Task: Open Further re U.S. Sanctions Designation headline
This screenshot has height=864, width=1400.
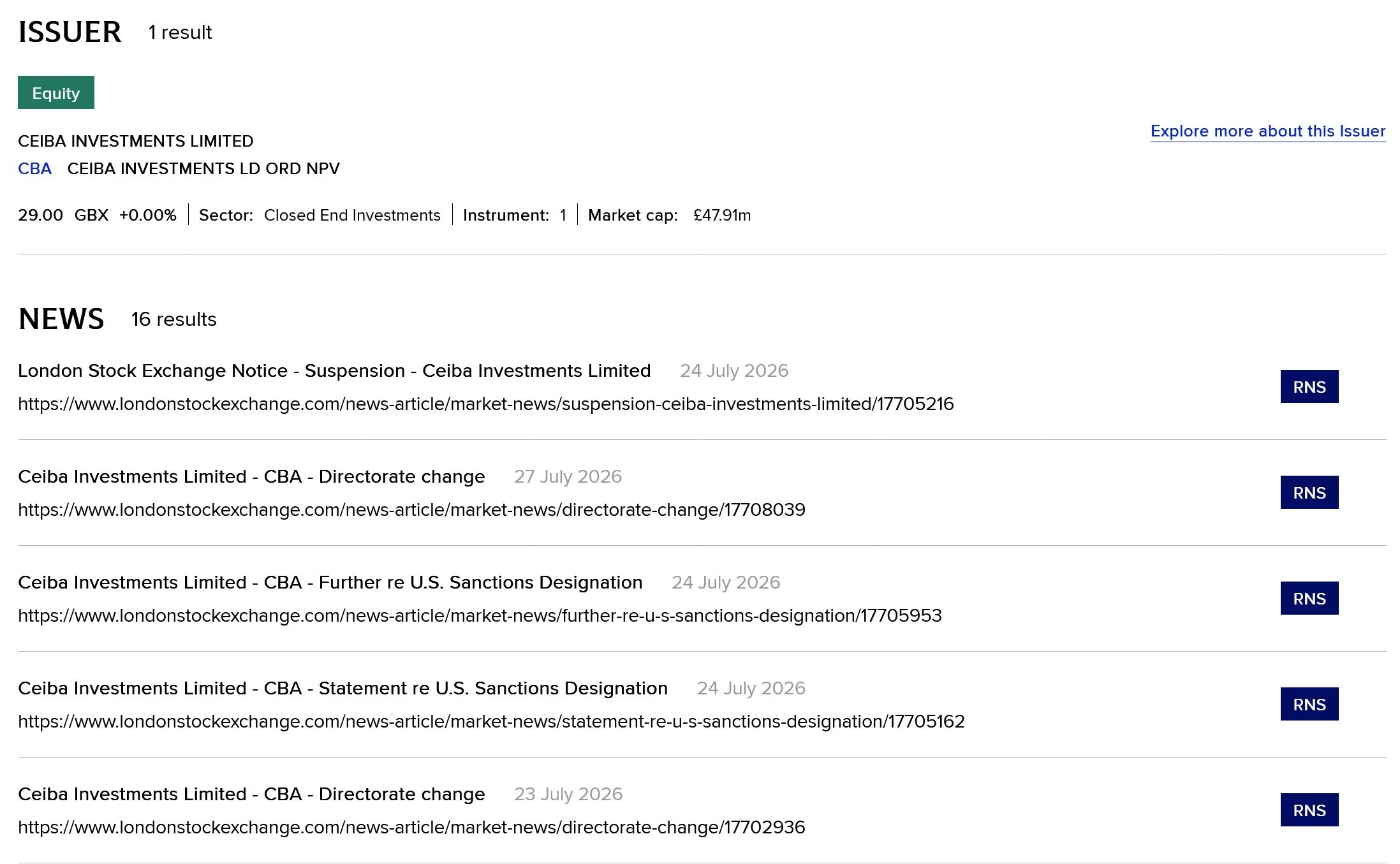Action: pyautogui.click(x=330, y=582)
